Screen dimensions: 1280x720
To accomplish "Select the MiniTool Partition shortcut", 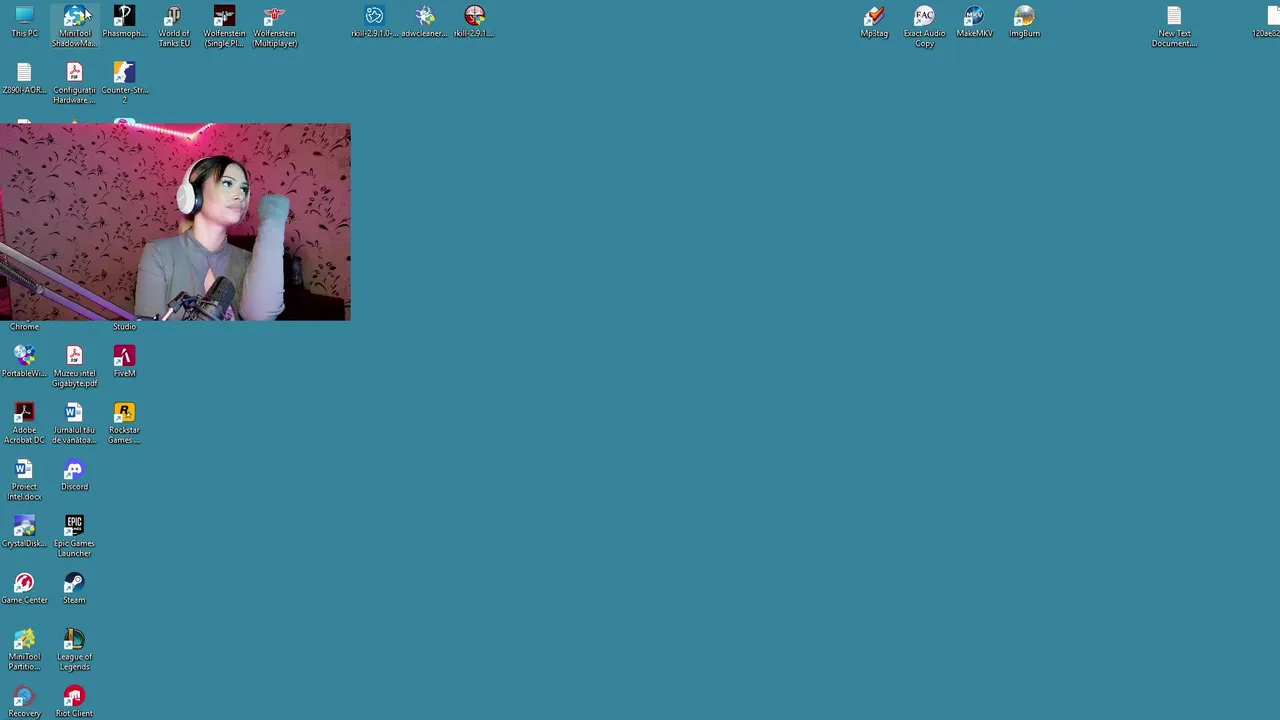I will [x=24, y=650].
